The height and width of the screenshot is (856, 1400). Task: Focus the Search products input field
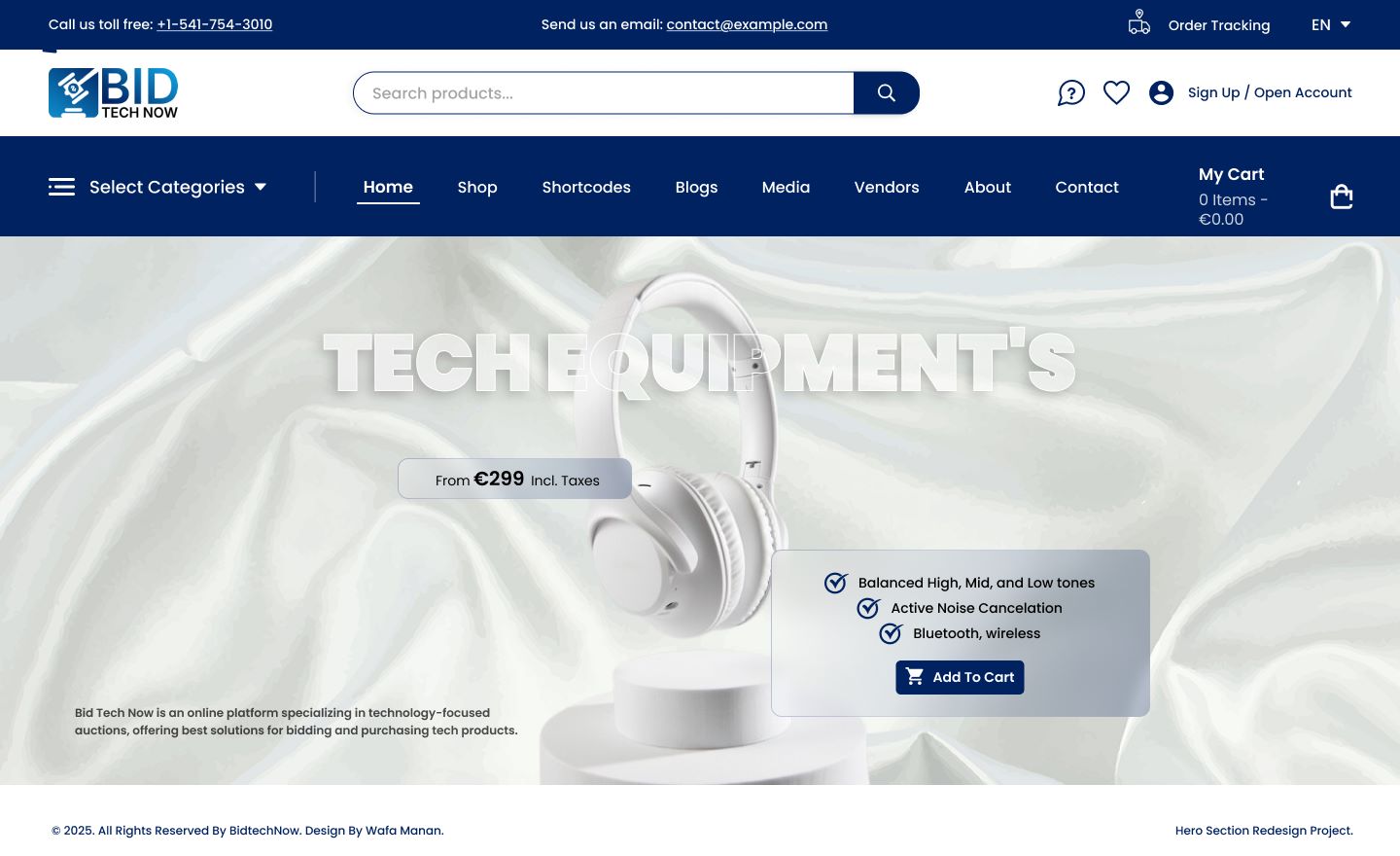point(604,93)
